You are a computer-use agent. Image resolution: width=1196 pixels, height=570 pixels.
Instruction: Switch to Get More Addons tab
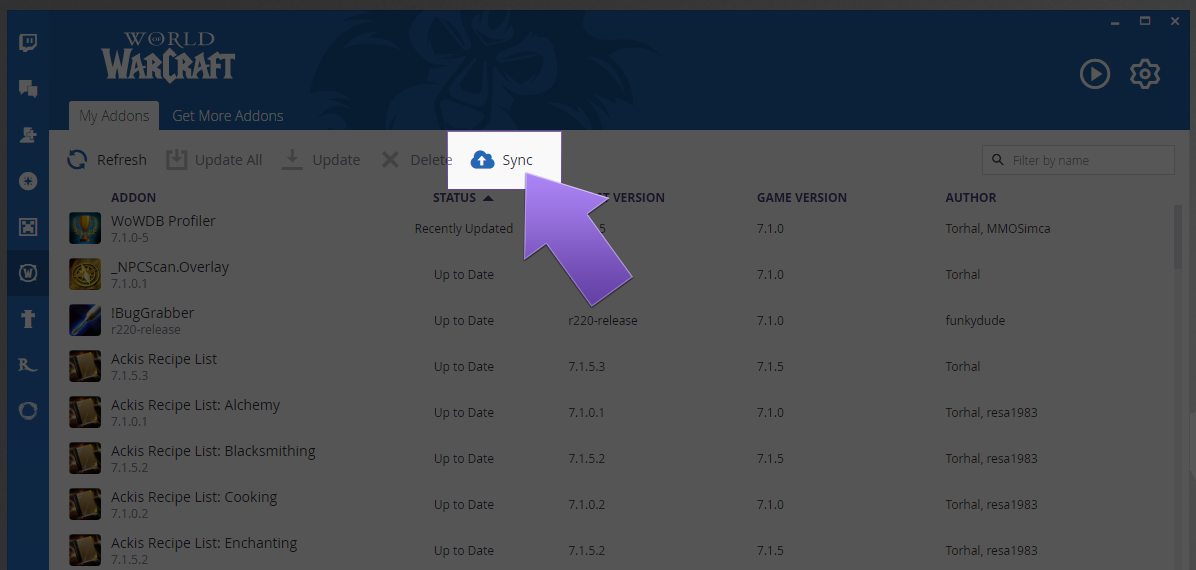coord(227,116)
